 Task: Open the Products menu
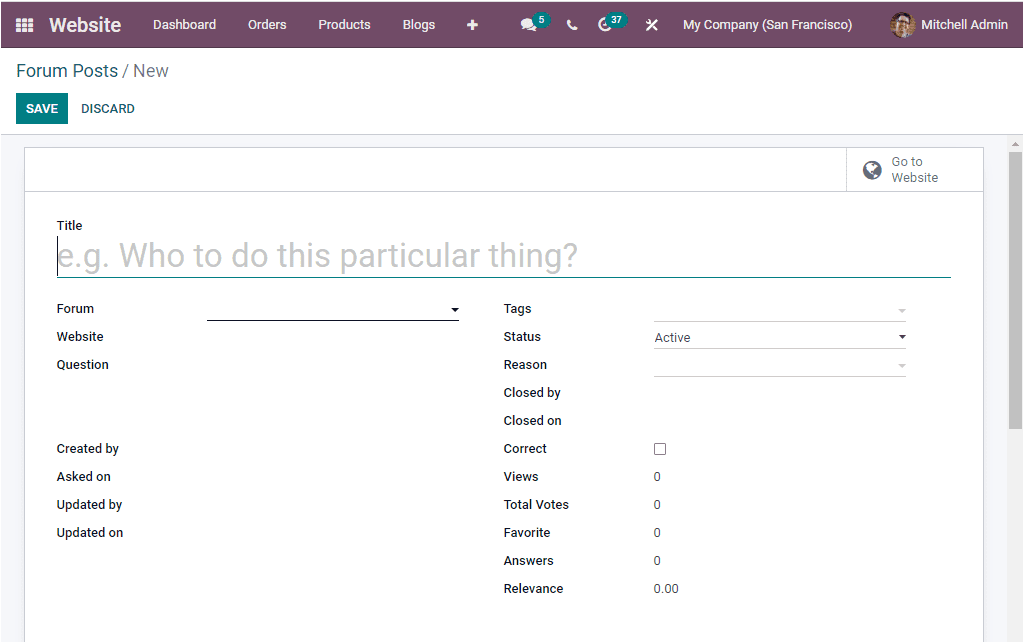[x=344, y=24]
